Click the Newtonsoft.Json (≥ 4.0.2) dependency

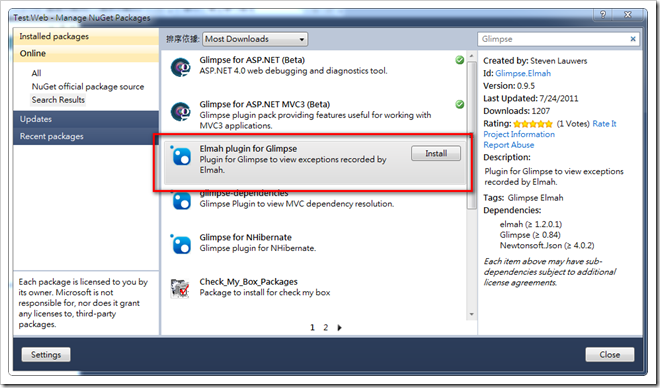pos(547,245)
